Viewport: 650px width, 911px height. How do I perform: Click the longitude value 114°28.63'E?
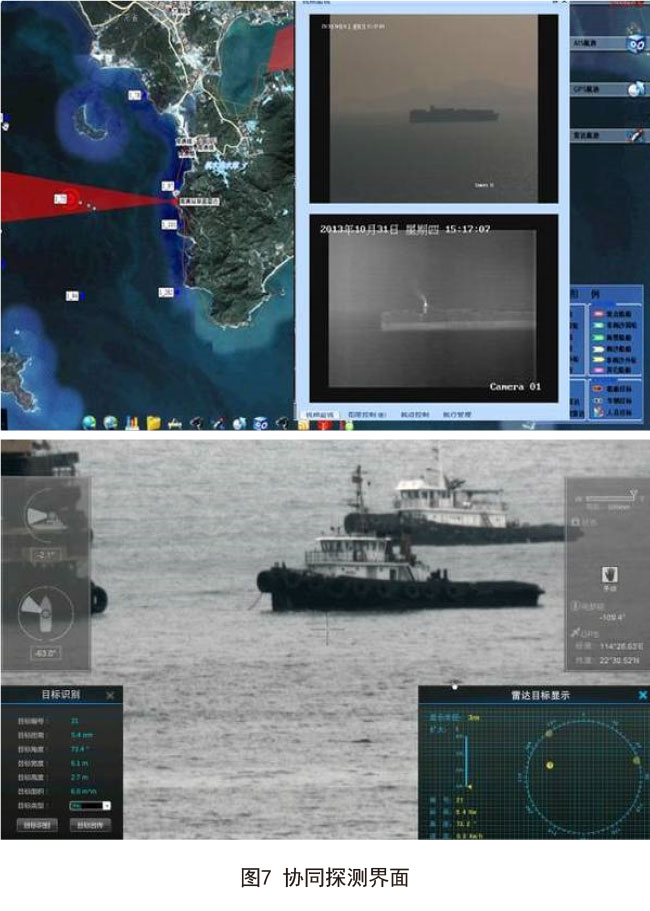[x=621, y=647]
